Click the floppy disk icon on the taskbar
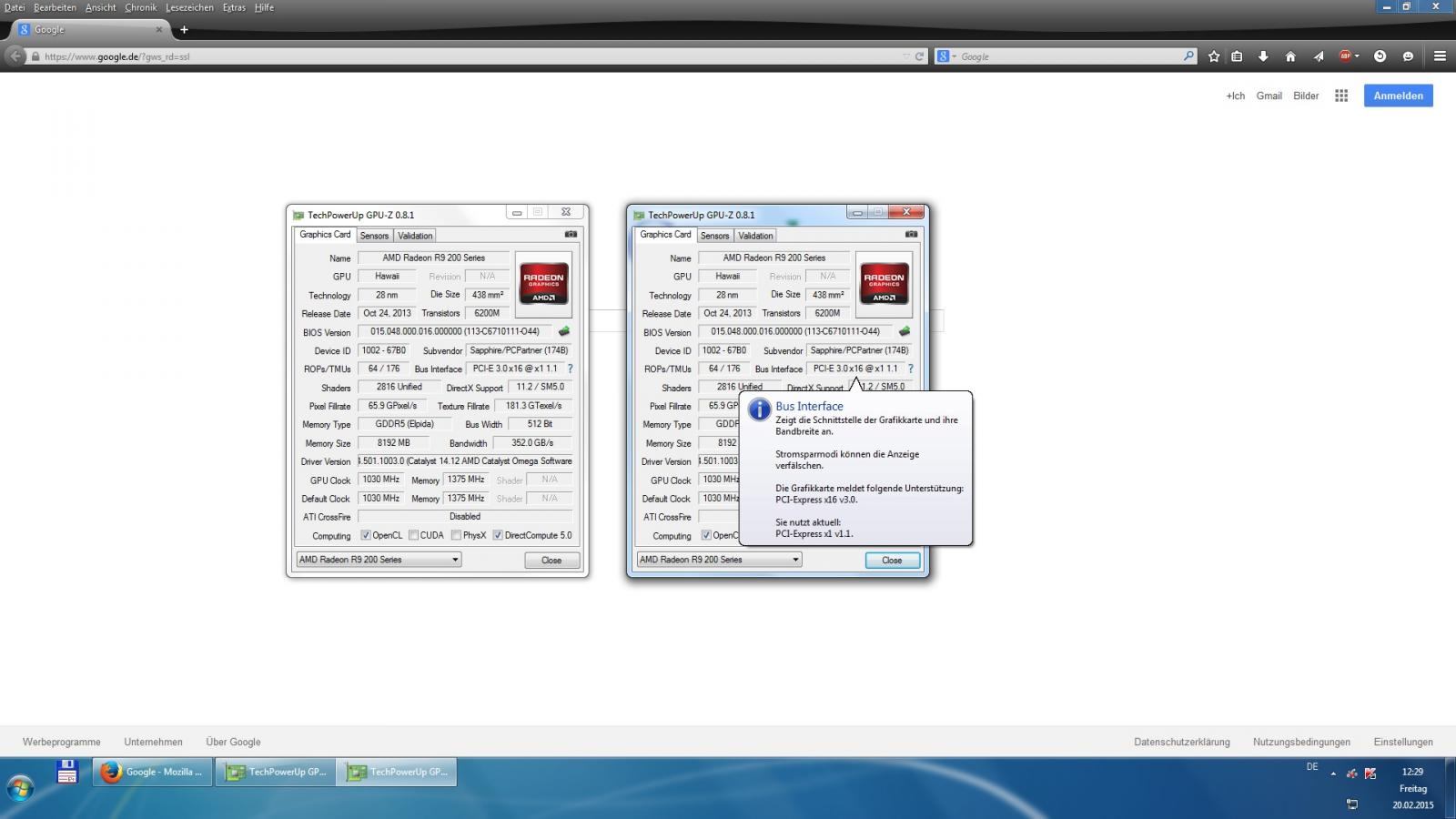This screenshot has width=1456, height=819. pyautogui.click(x=66, y=772)
